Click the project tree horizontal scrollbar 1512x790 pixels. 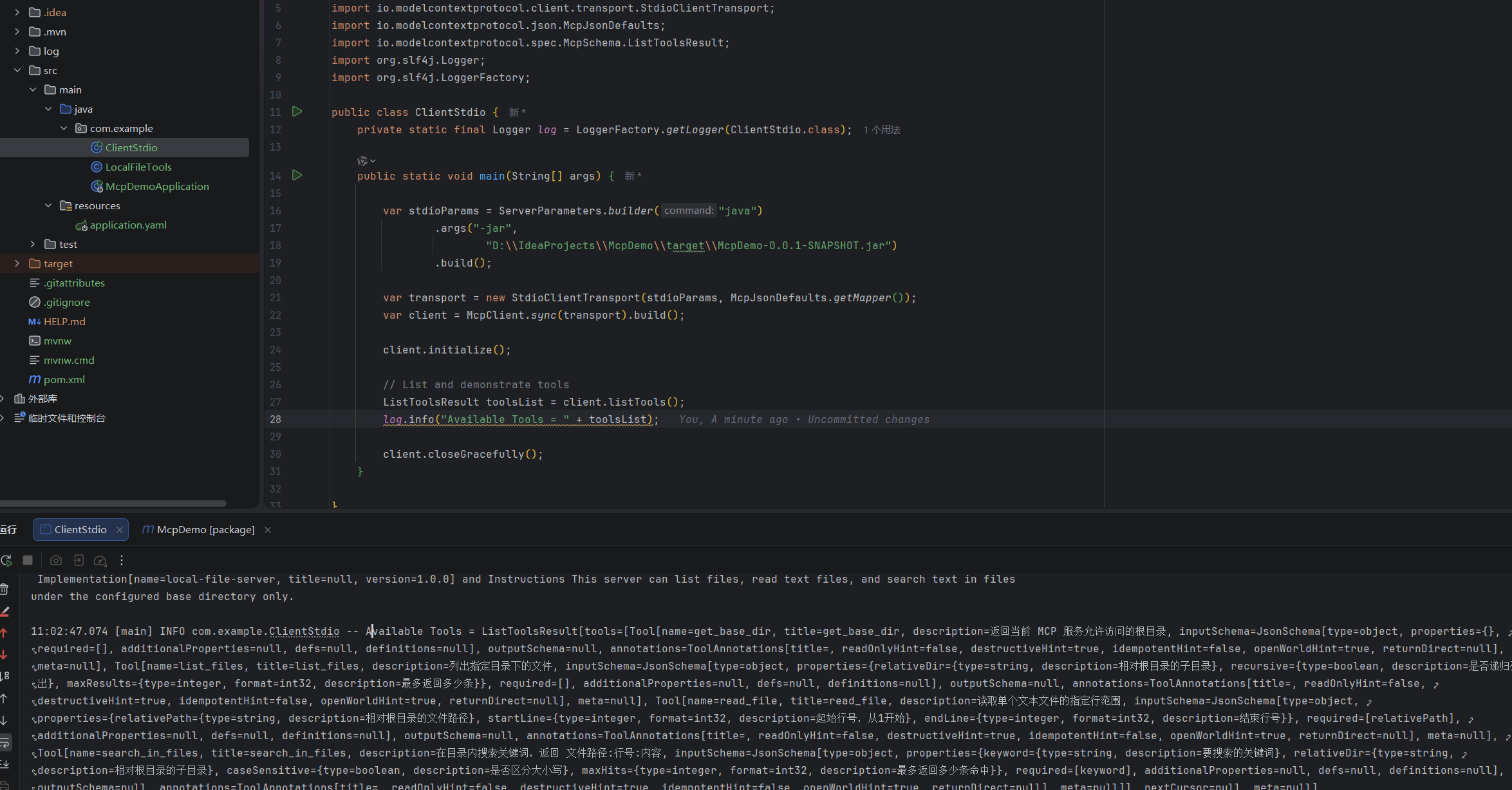pyautogui.click(x=113, y=503)
